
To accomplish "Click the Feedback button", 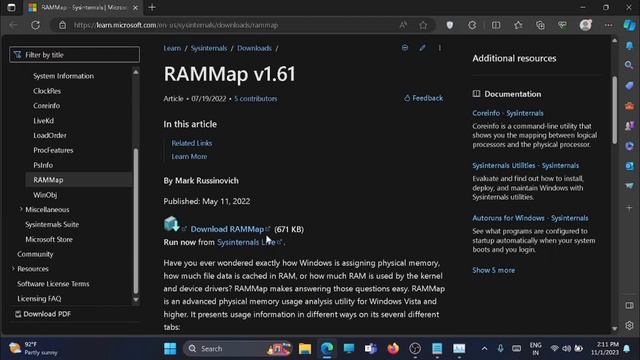I will click(x=423, y=98).
